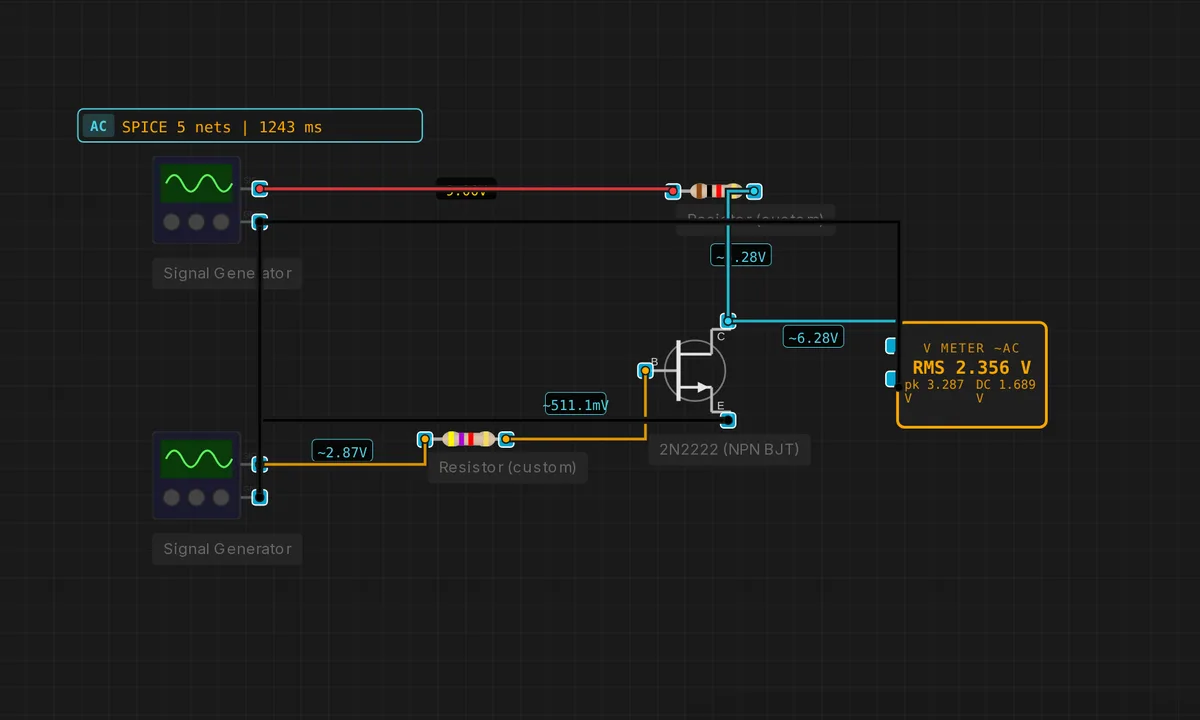Click the ~2.87V net voltage label
1200x720 pixels.
pyautogui.click(x=343, y=451)
